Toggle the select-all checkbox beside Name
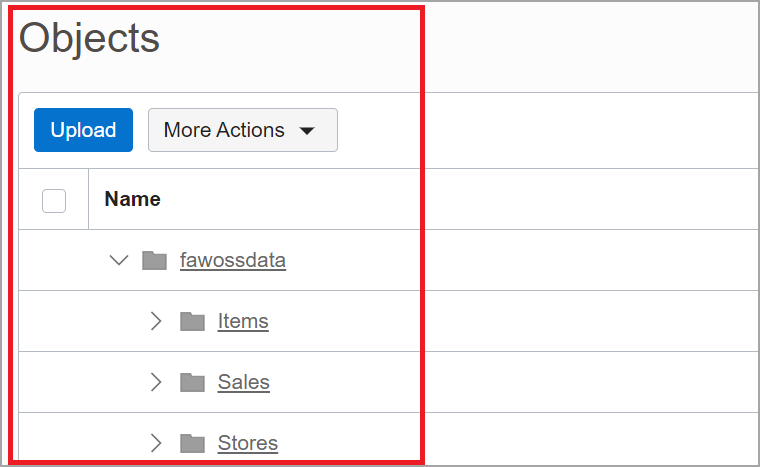The image size is (760, 467). pyautogui.click(x=54, y=200)
